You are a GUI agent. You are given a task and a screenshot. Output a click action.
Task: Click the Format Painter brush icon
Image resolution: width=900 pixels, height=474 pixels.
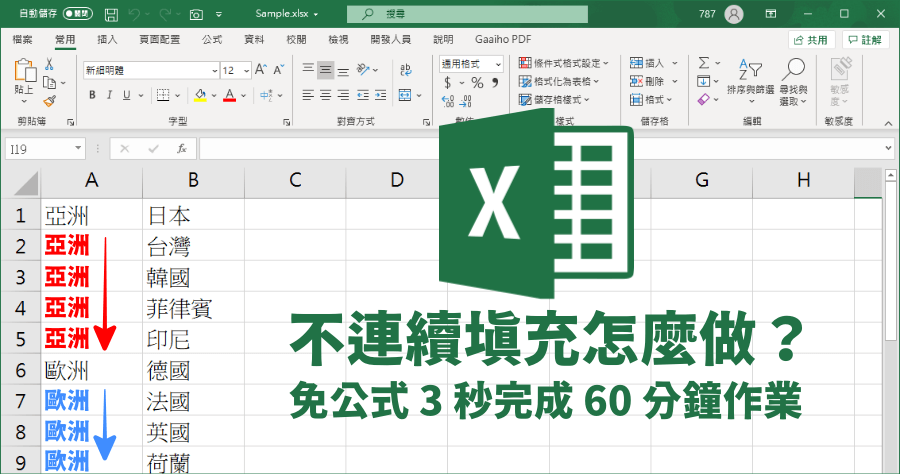pos(50,101)
